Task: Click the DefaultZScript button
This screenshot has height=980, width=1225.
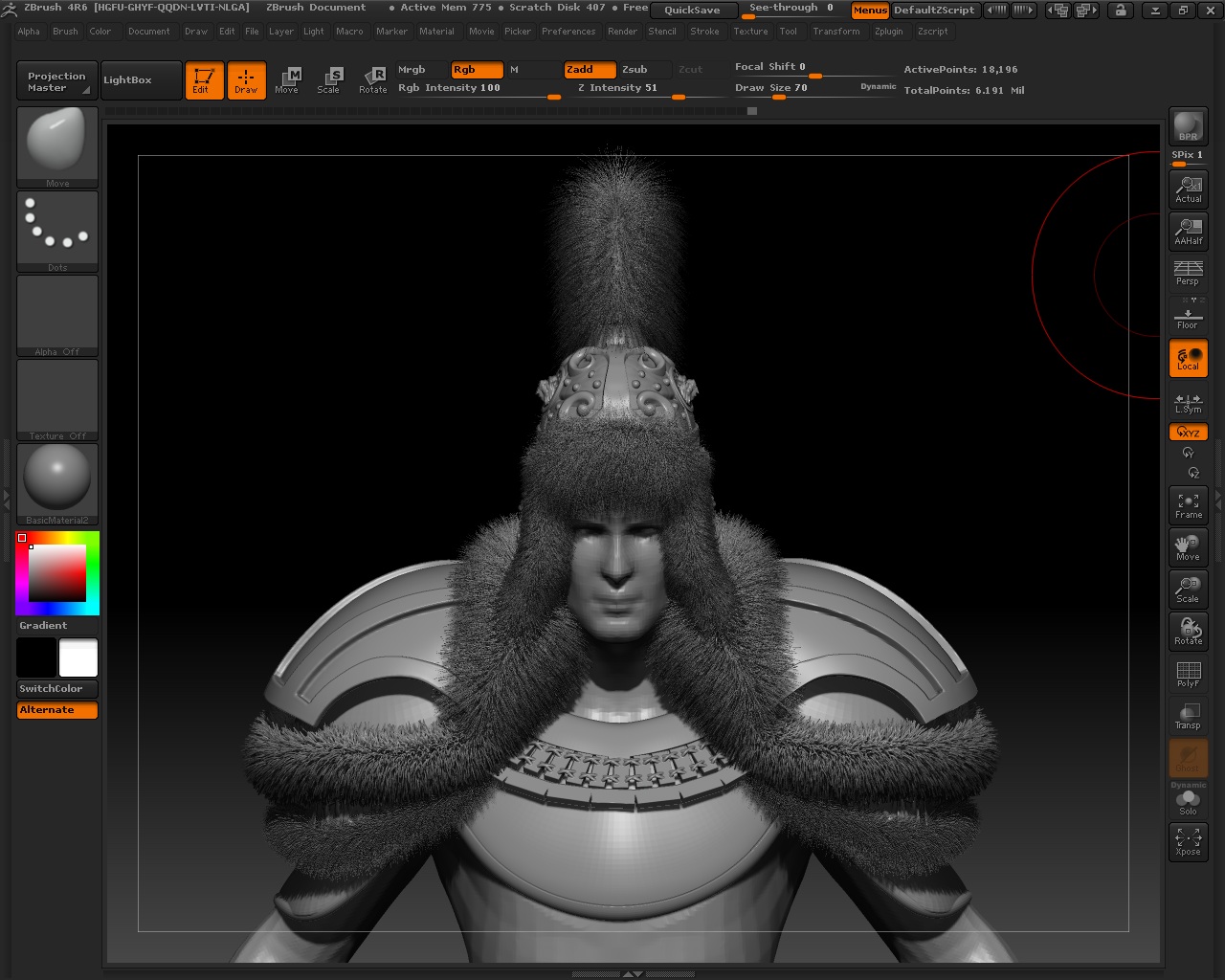Action: click(934, 11)
